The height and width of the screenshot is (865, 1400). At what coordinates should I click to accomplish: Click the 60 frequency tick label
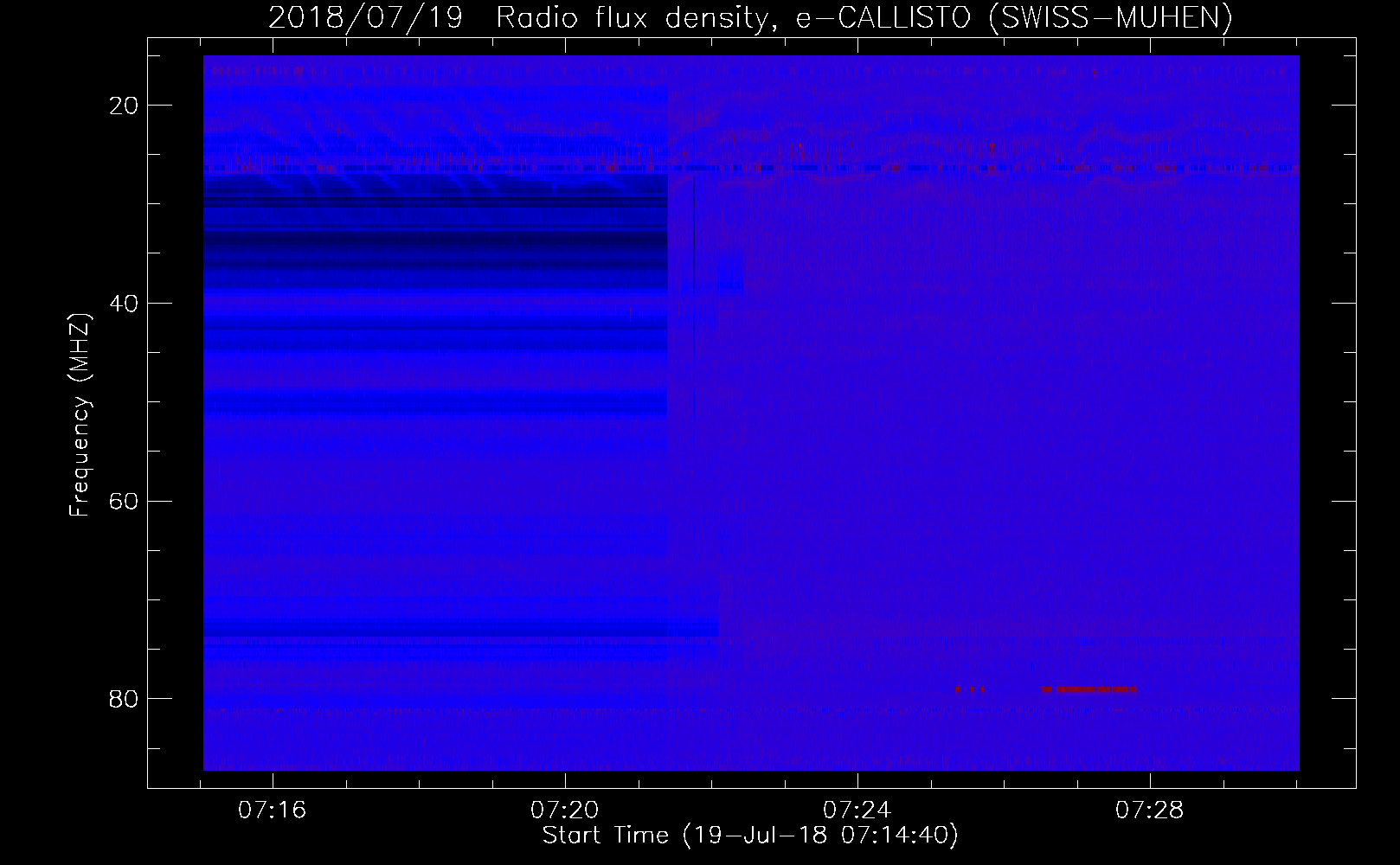(124, 501)
